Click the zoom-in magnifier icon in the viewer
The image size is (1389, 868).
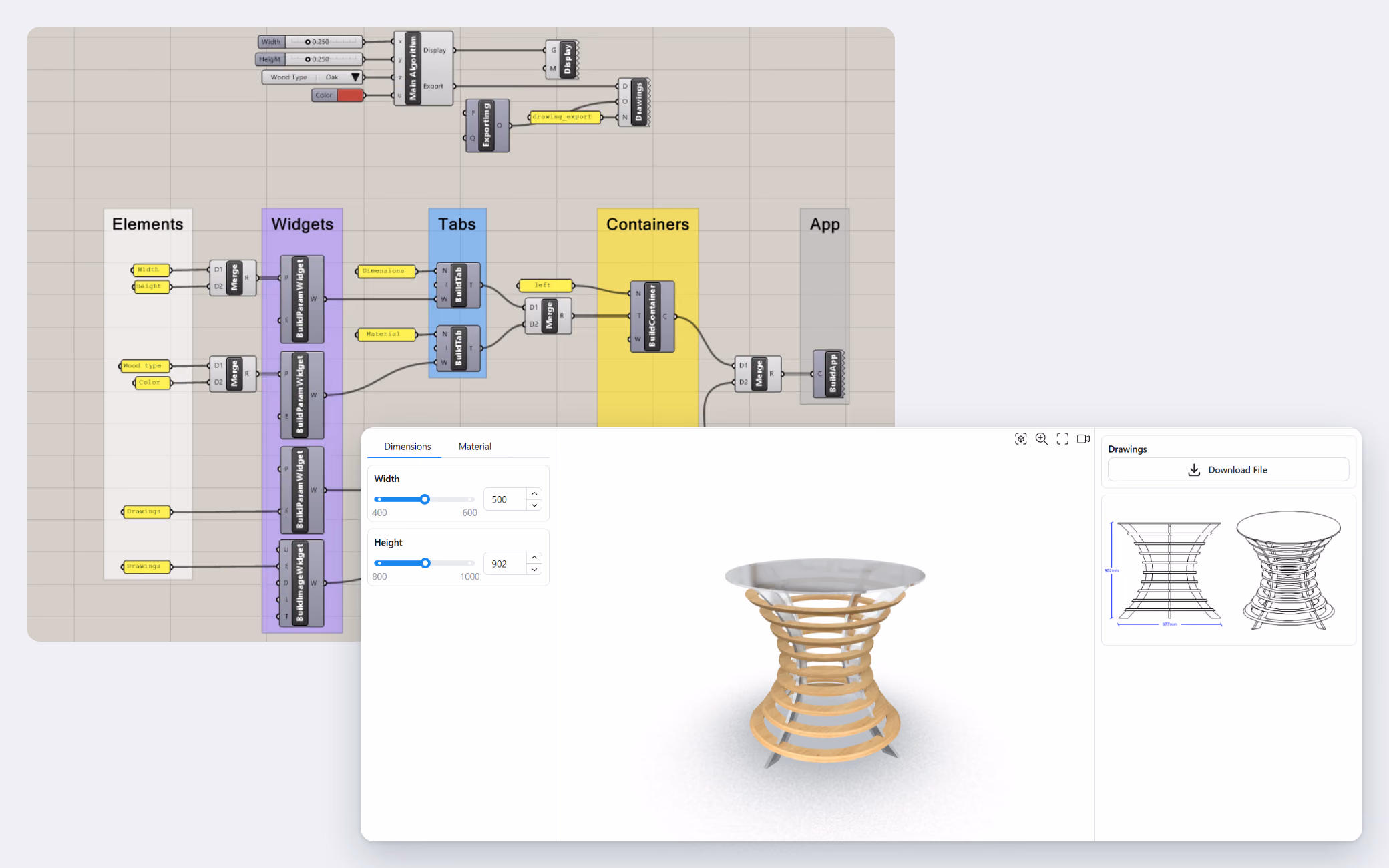coord(1042,439)
